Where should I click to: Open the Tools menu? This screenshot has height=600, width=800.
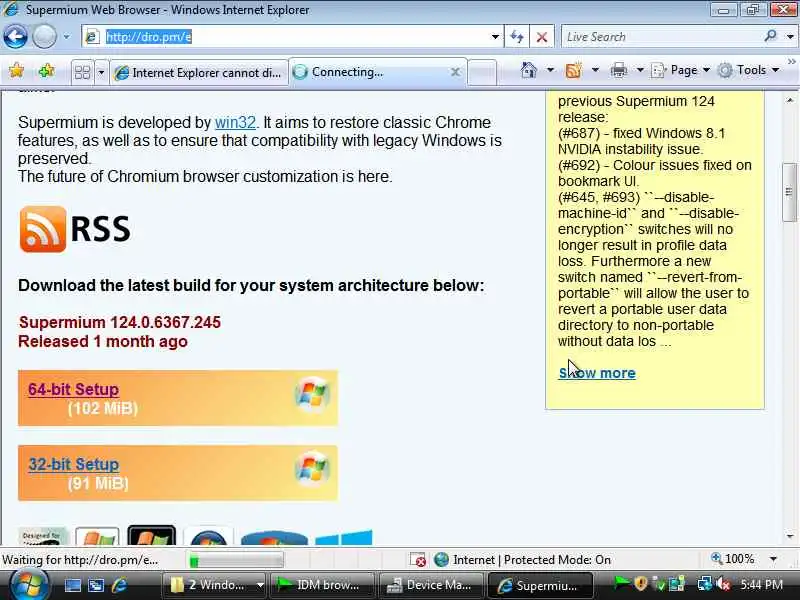pos(748,70)
